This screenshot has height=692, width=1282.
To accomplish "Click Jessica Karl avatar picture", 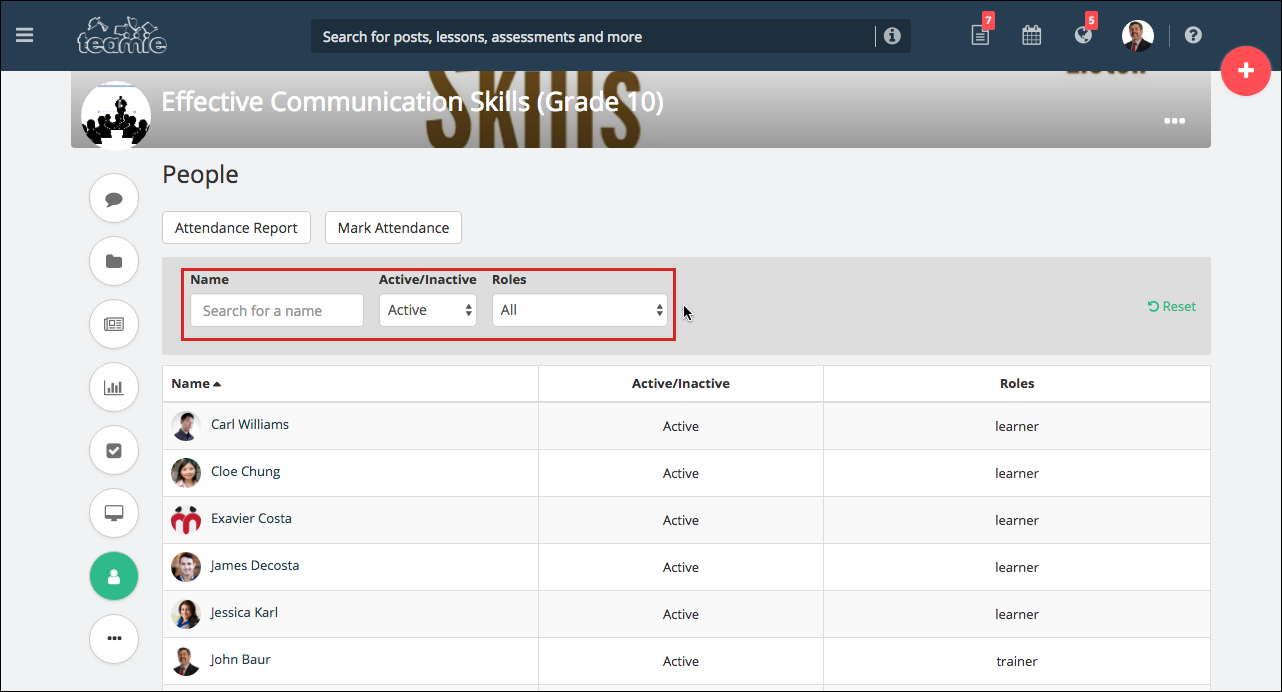I will pyautogui.click(x=186, y=614).
